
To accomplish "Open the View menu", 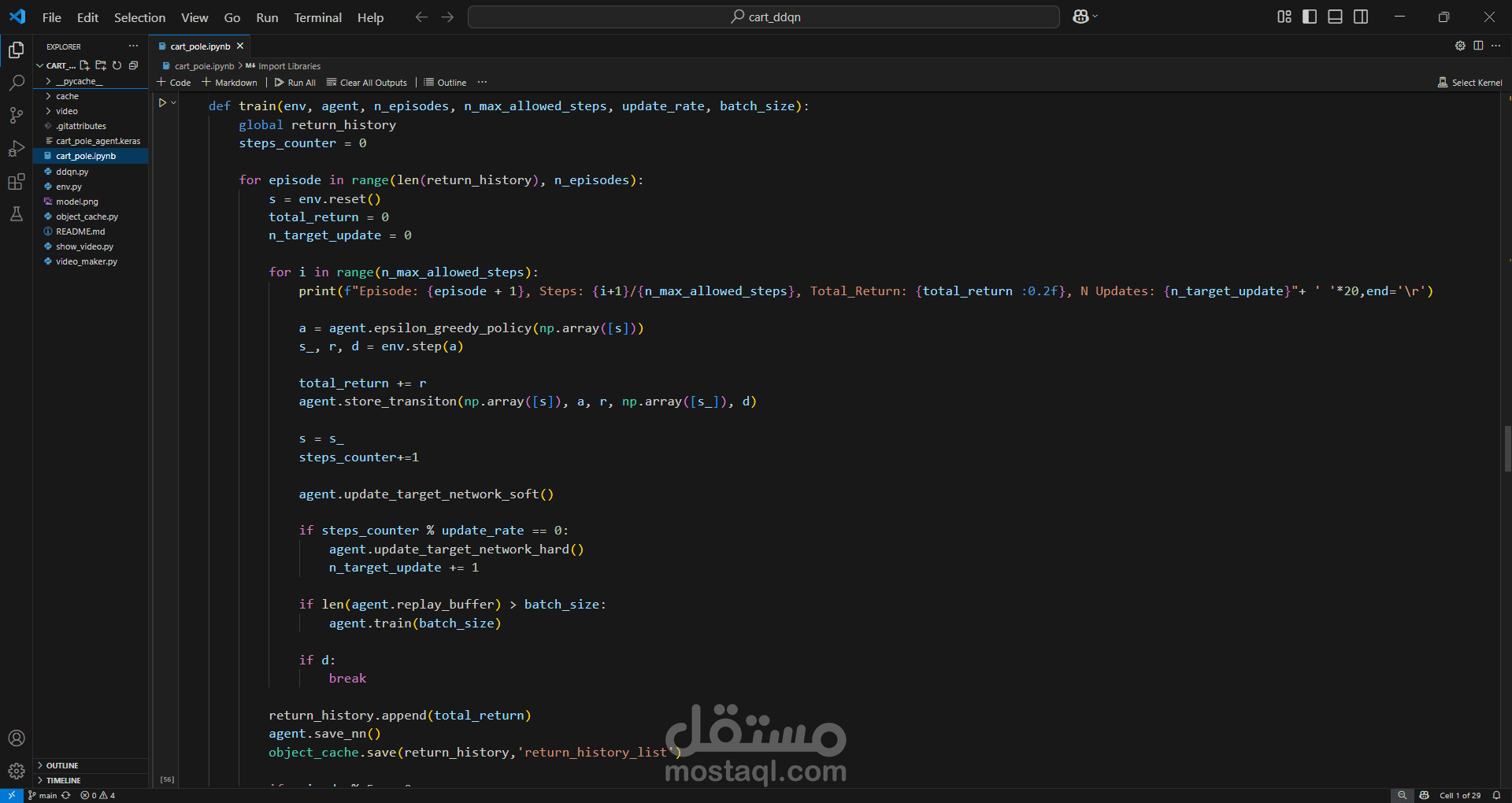I will [195, 17].
